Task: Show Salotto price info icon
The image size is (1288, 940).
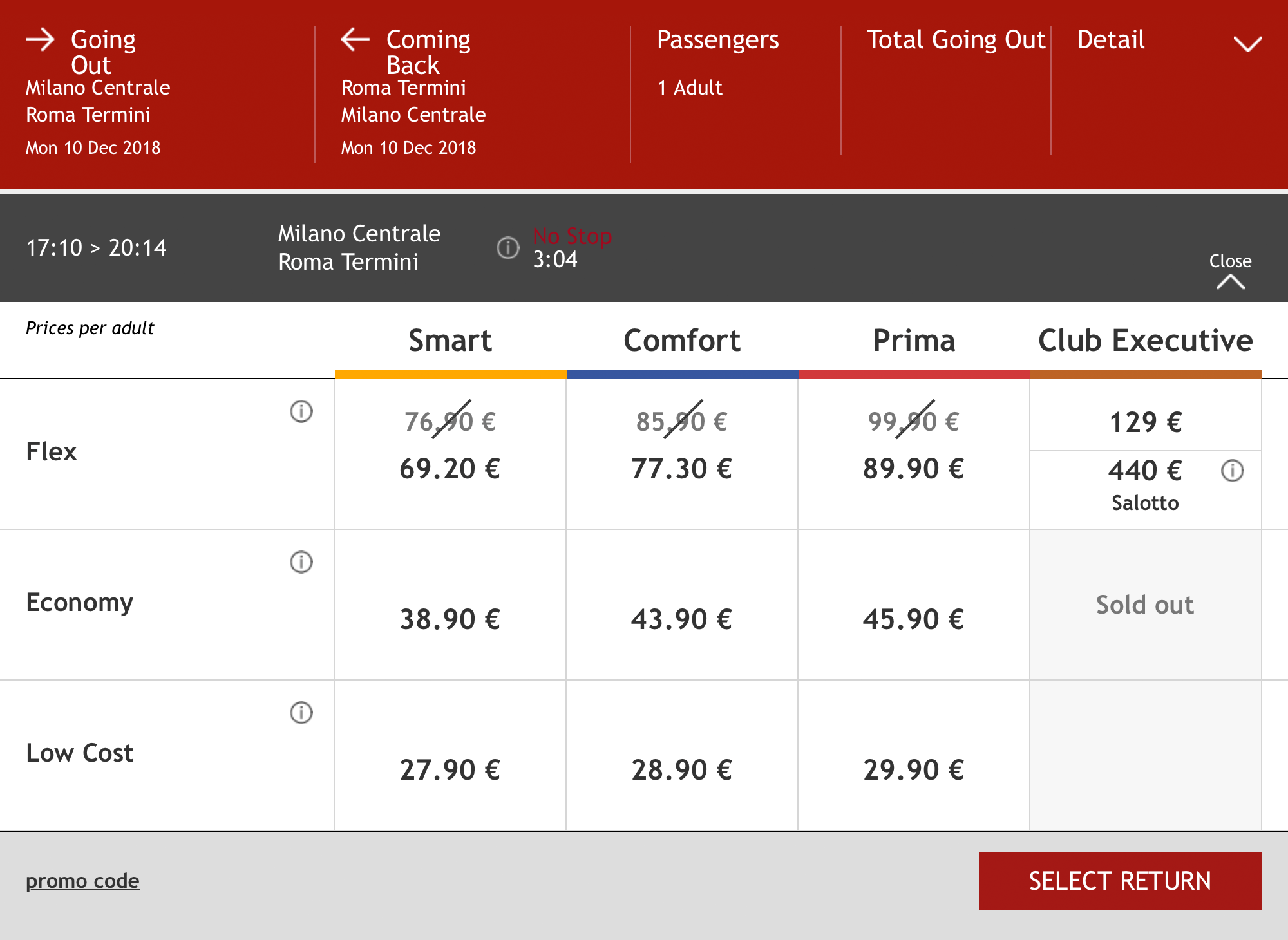Action: point(1233,471)
